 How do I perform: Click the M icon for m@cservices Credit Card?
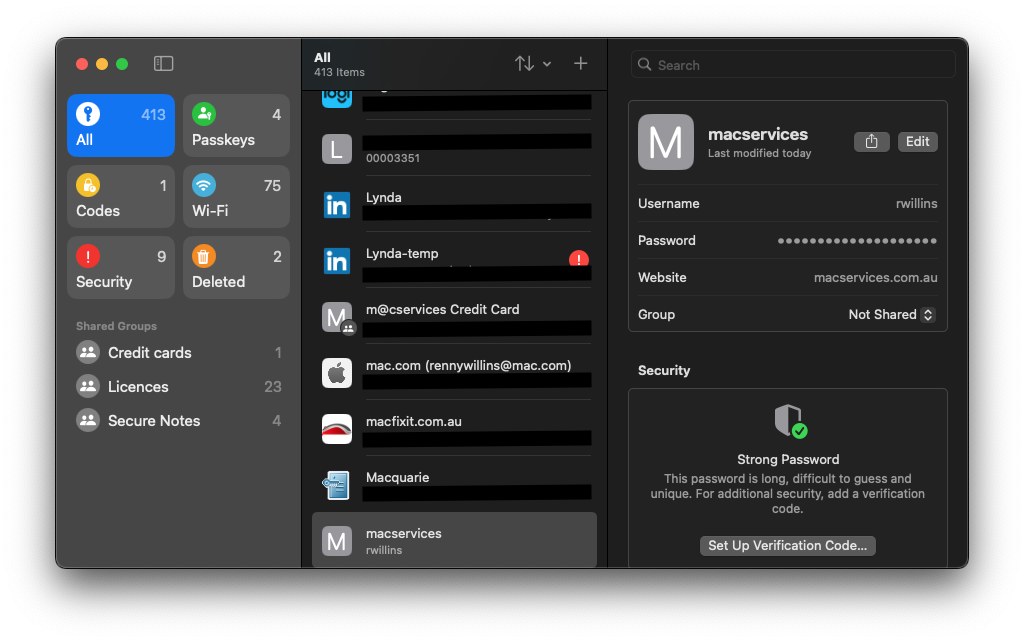click(337, 317)
